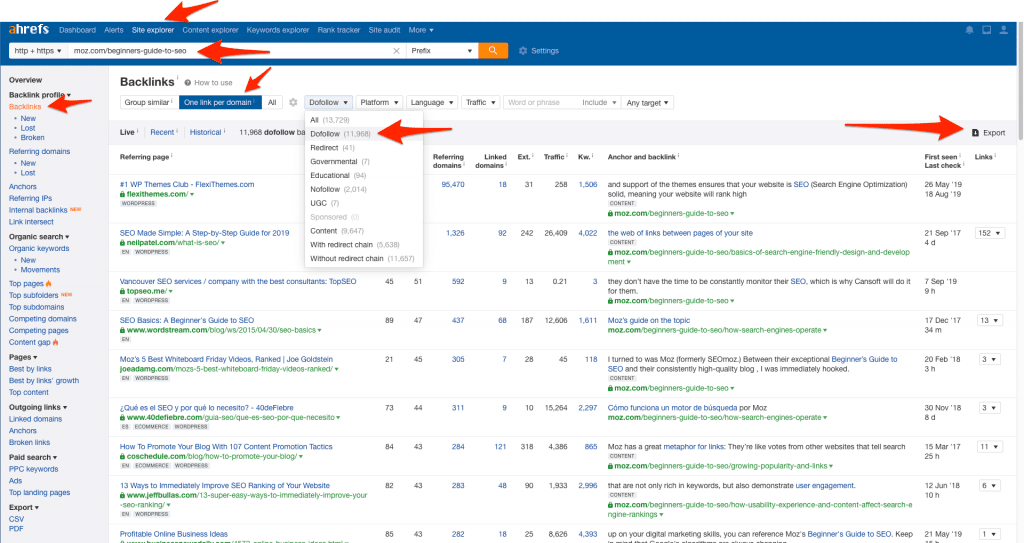Open Keywords explorer in top navigation
The width and height of the screenshot is (1024, 543).
point(278,30)
